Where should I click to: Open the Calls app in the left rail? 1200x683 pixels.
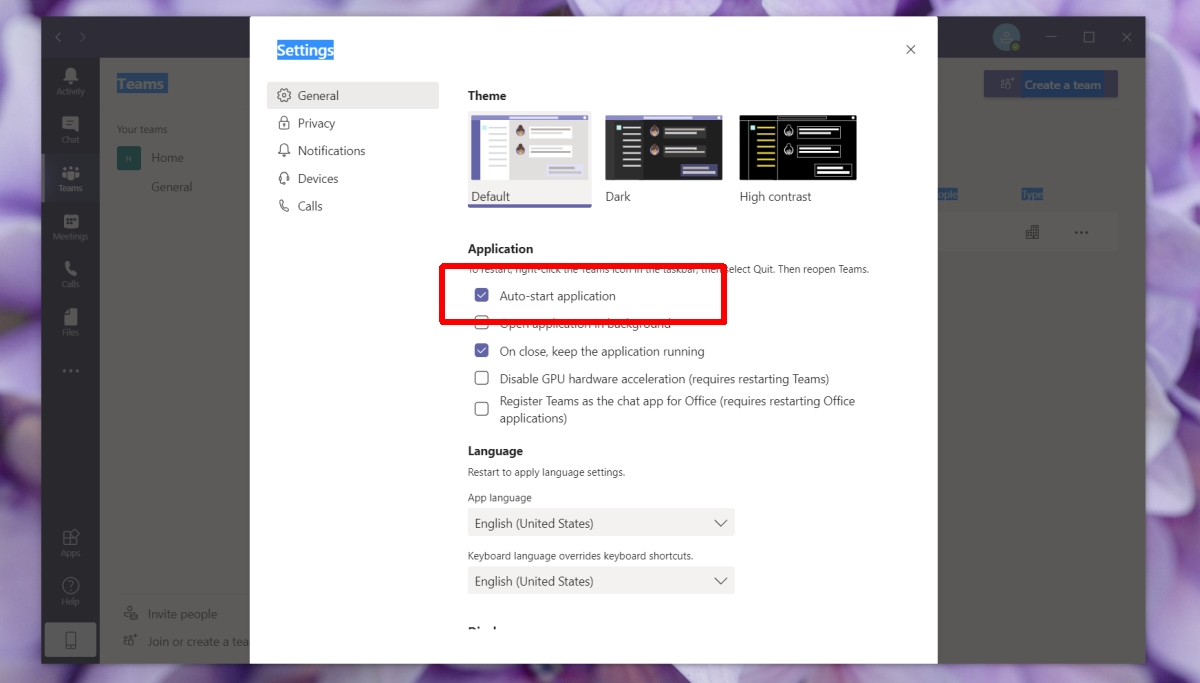70,274
